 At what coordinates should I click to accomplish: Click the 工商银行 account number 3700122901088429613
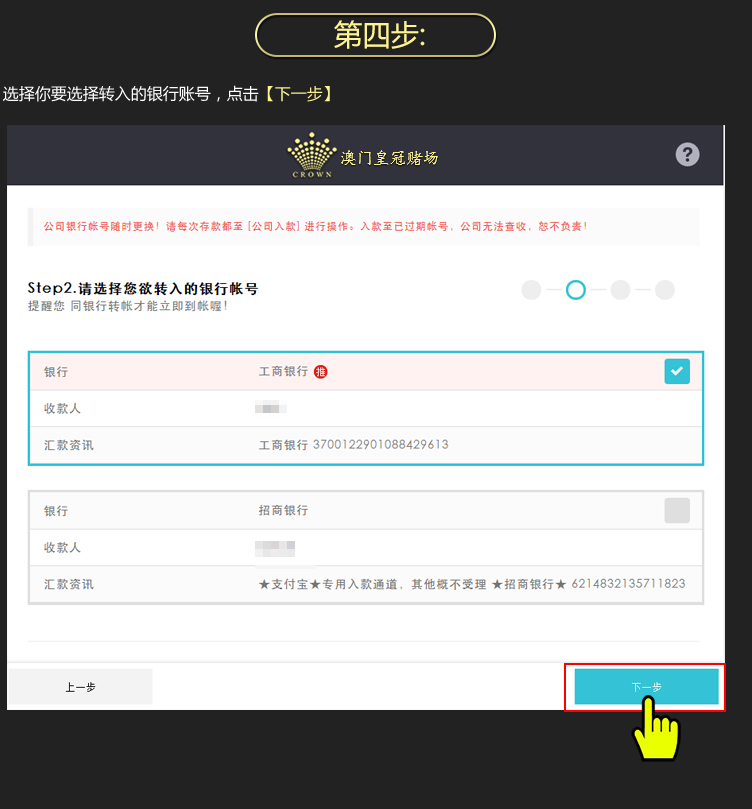(381, 444)
